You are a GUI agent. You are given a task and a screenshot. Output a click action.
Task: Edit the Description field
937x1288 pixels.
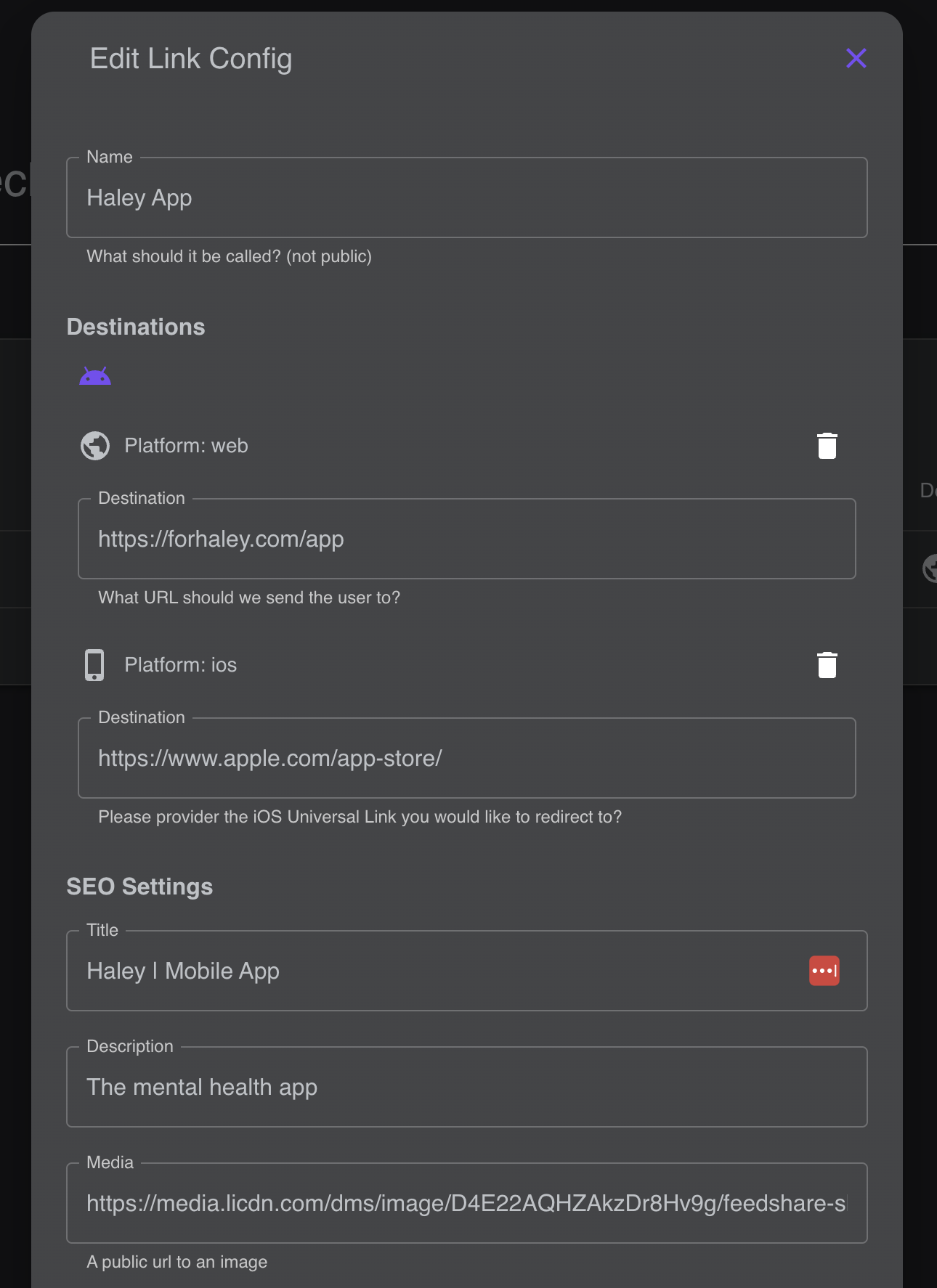(x=467, y=1087)
